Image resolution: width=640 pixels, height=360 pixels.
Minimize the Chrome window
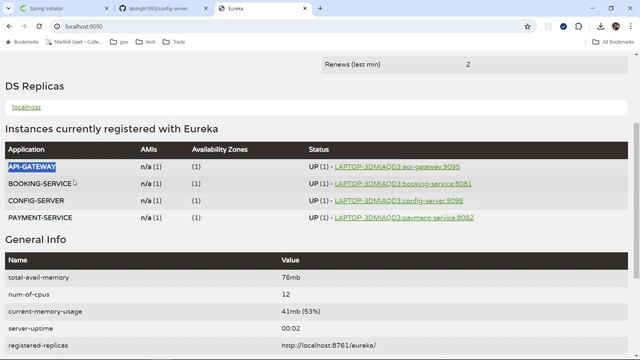[x=592, y=8]
